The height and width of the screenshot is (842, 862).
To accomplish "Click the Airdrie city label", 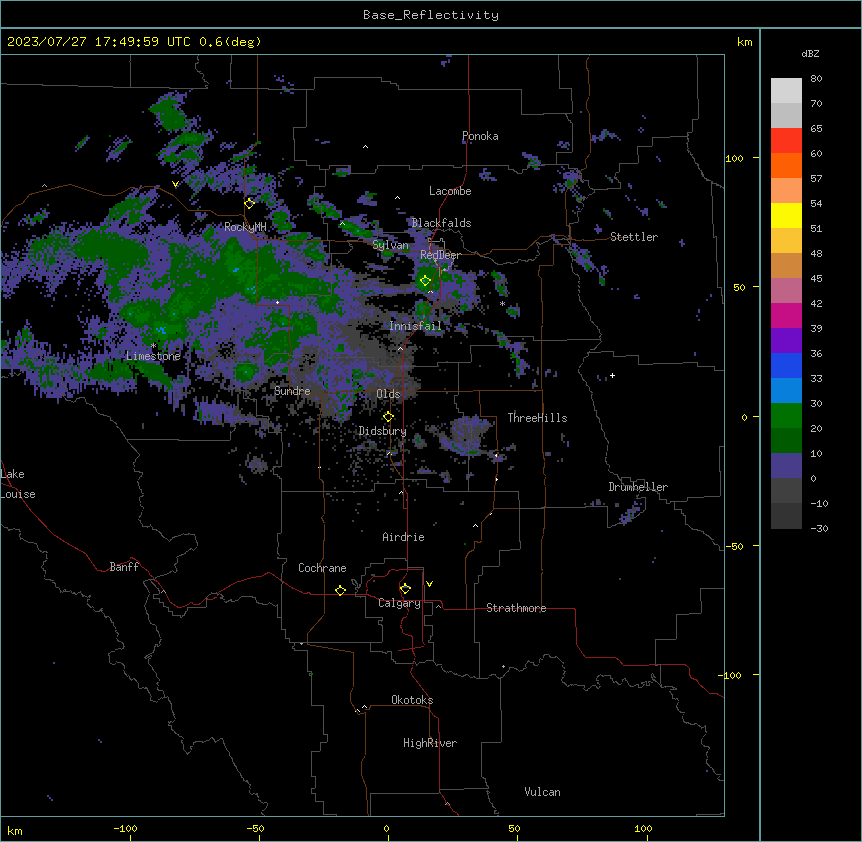I will pyautogui.click(x=404, y=537).
